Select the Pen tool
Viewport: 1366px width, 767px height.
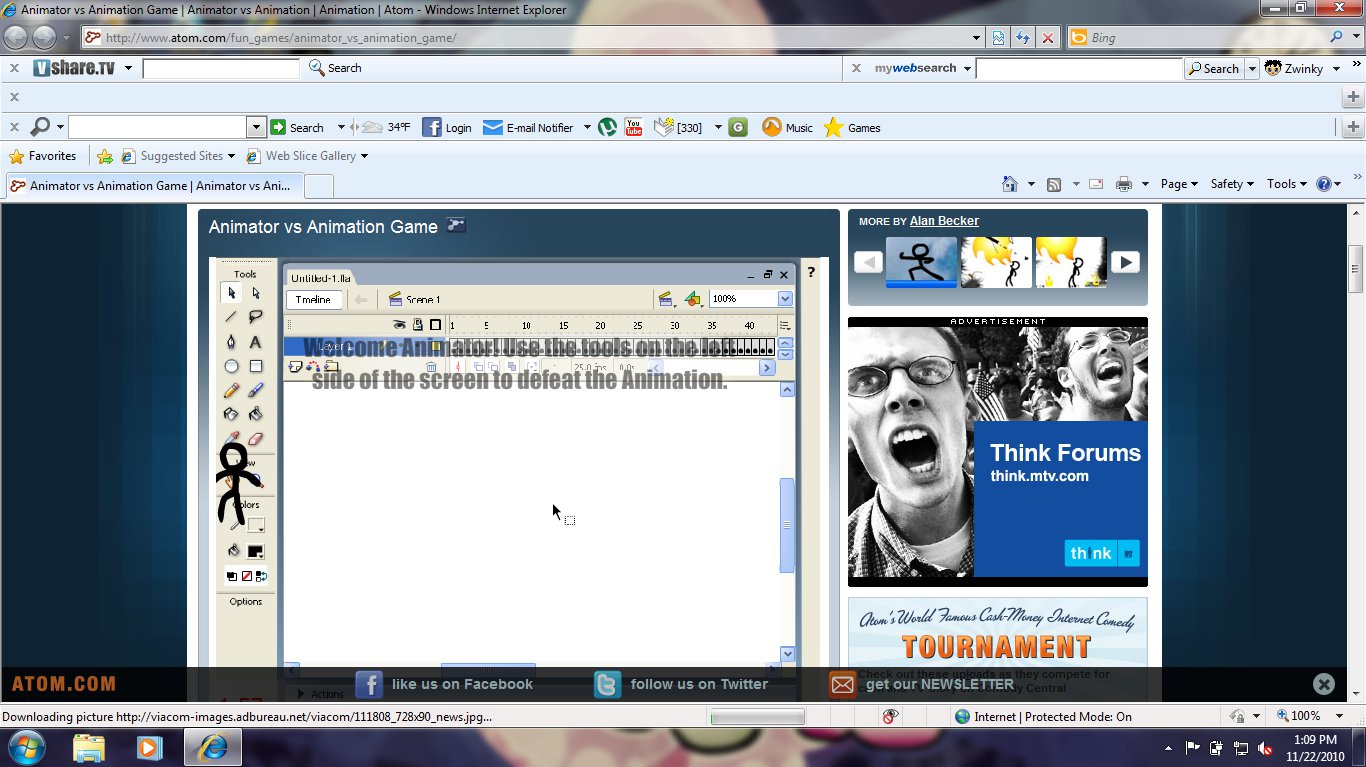(232, 342)
